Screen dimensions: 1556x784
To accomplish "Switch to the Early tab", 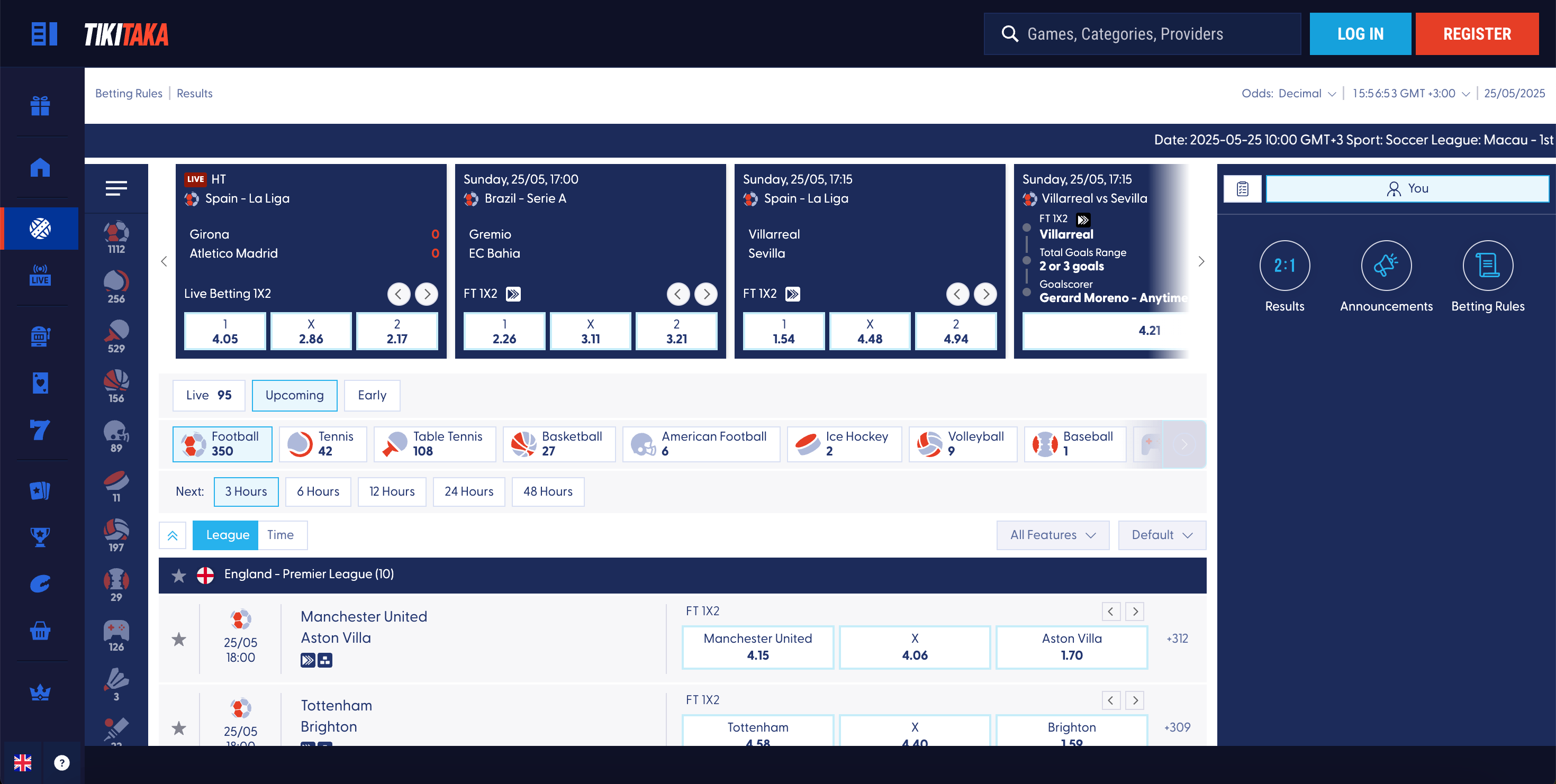I will [372, 395].
